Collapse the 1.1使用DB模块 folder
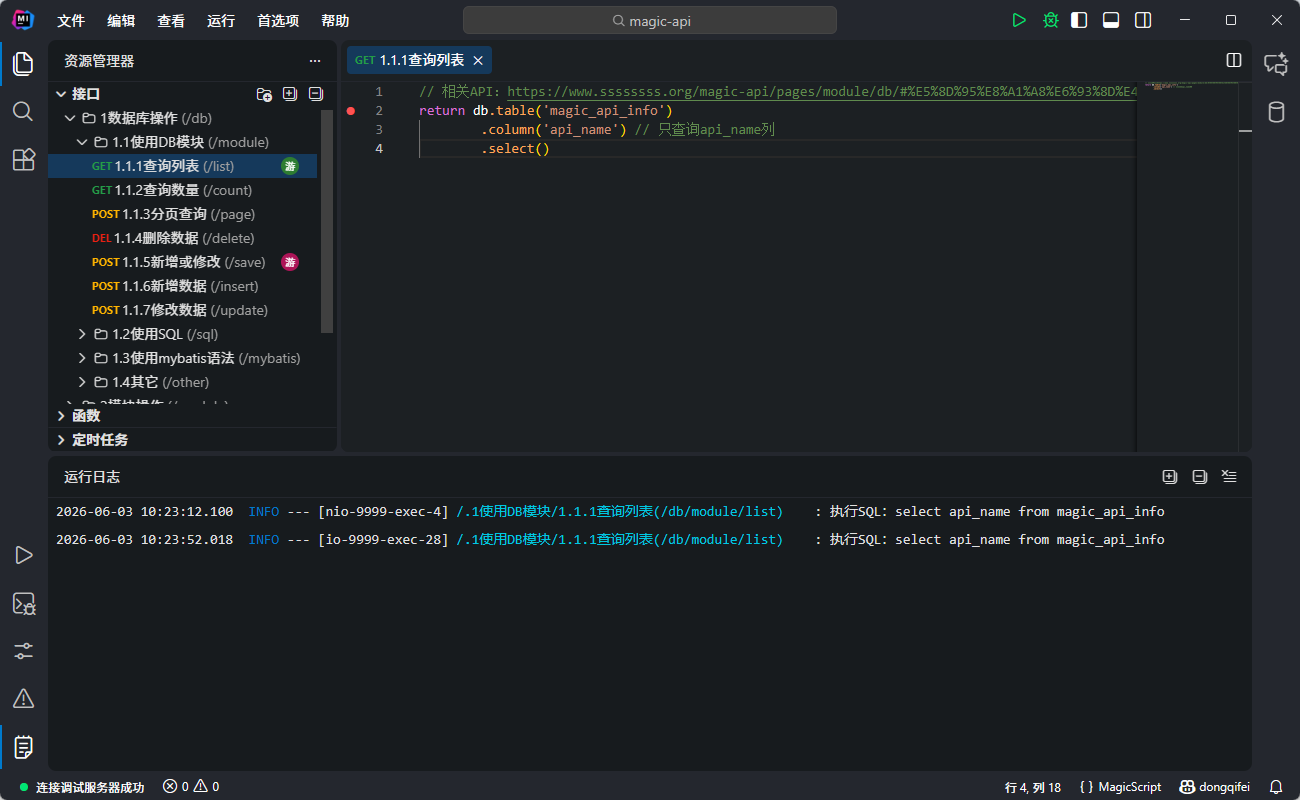 [x=83, y=142]
